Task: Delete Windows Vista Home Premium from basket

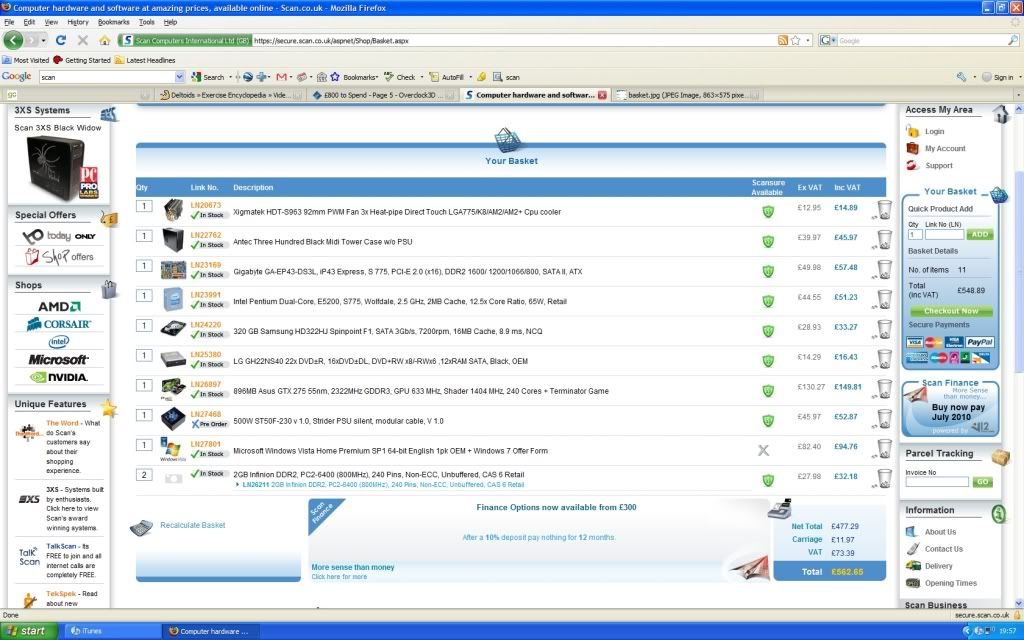Action: pyautogui.click(x=884, y=449)
